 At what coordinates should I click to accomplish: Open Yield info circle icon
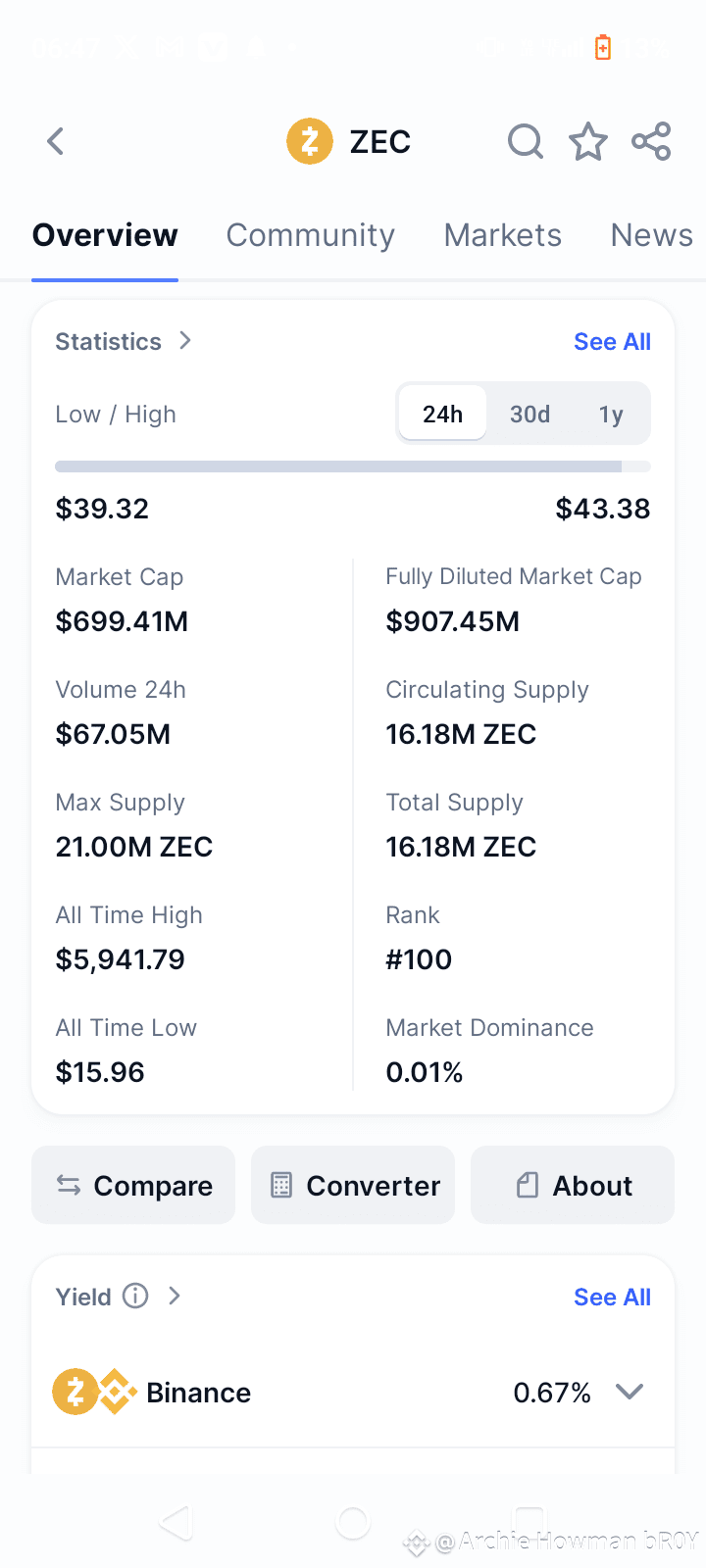click(135, 1297)
